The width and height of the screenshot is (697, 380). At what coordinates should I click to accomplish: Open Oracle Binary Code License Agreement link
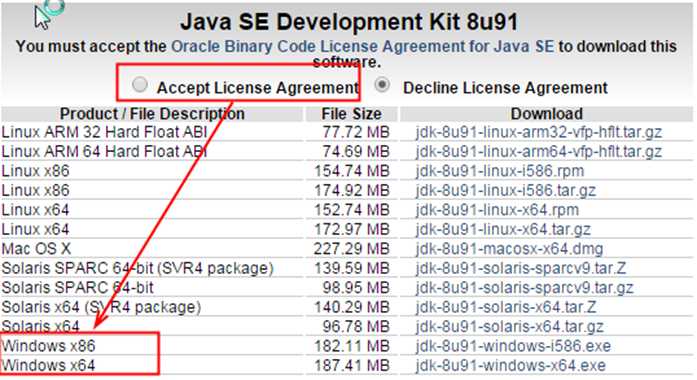(x=362, y=46)
